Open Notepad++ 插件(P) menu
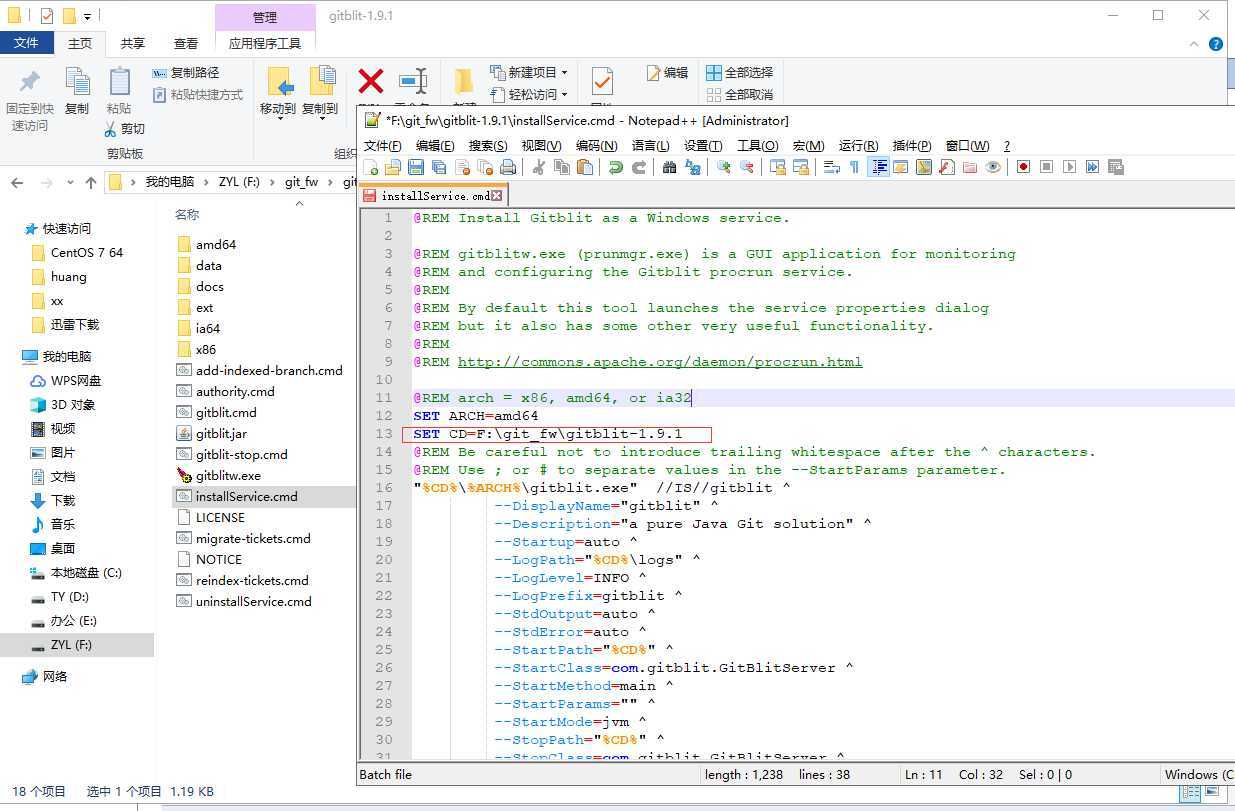This screenshot has height=811, width=1235. (x=911, y=145)
